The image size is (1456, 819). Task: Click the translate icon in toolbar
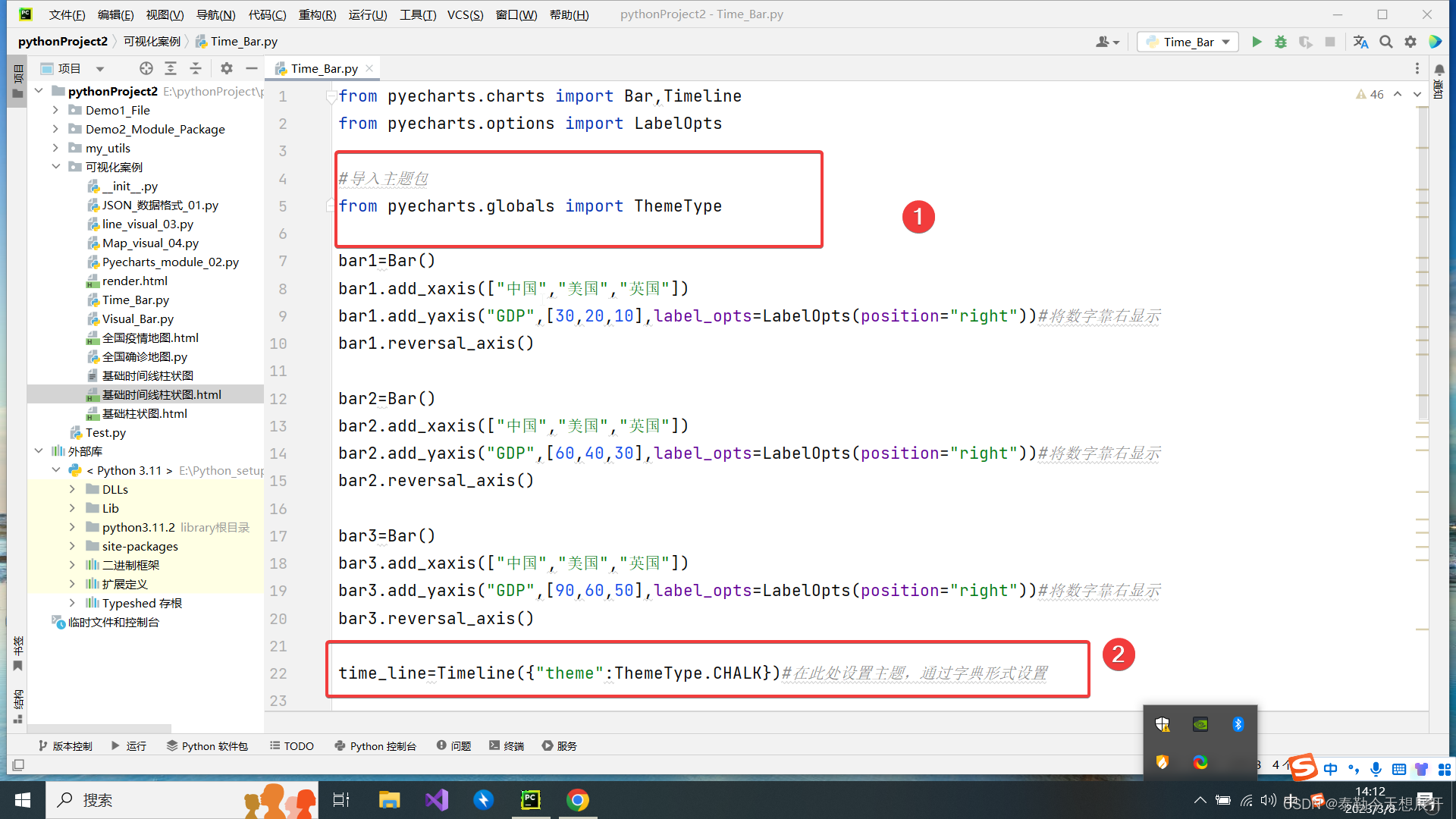1361,42
